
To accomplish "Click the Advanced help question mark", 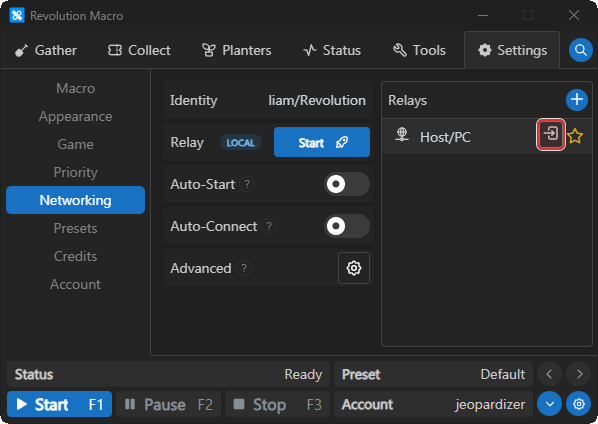I will tap(244, 268).
